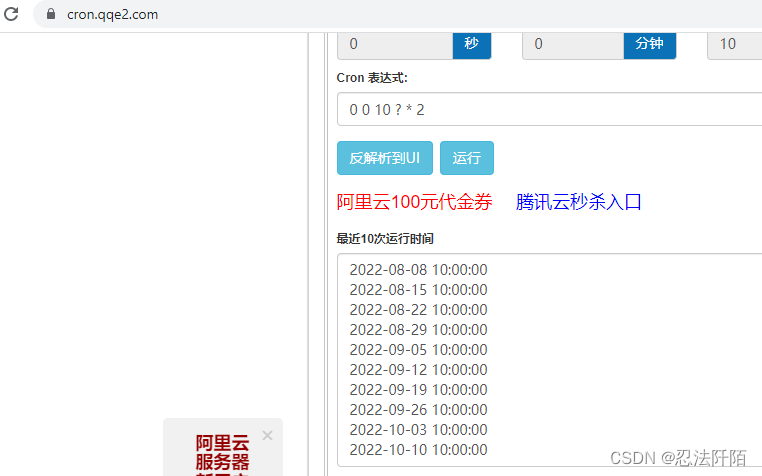Select run time 2022-08-15 10:00:00
Screen dimensions: 762x476
418,290
